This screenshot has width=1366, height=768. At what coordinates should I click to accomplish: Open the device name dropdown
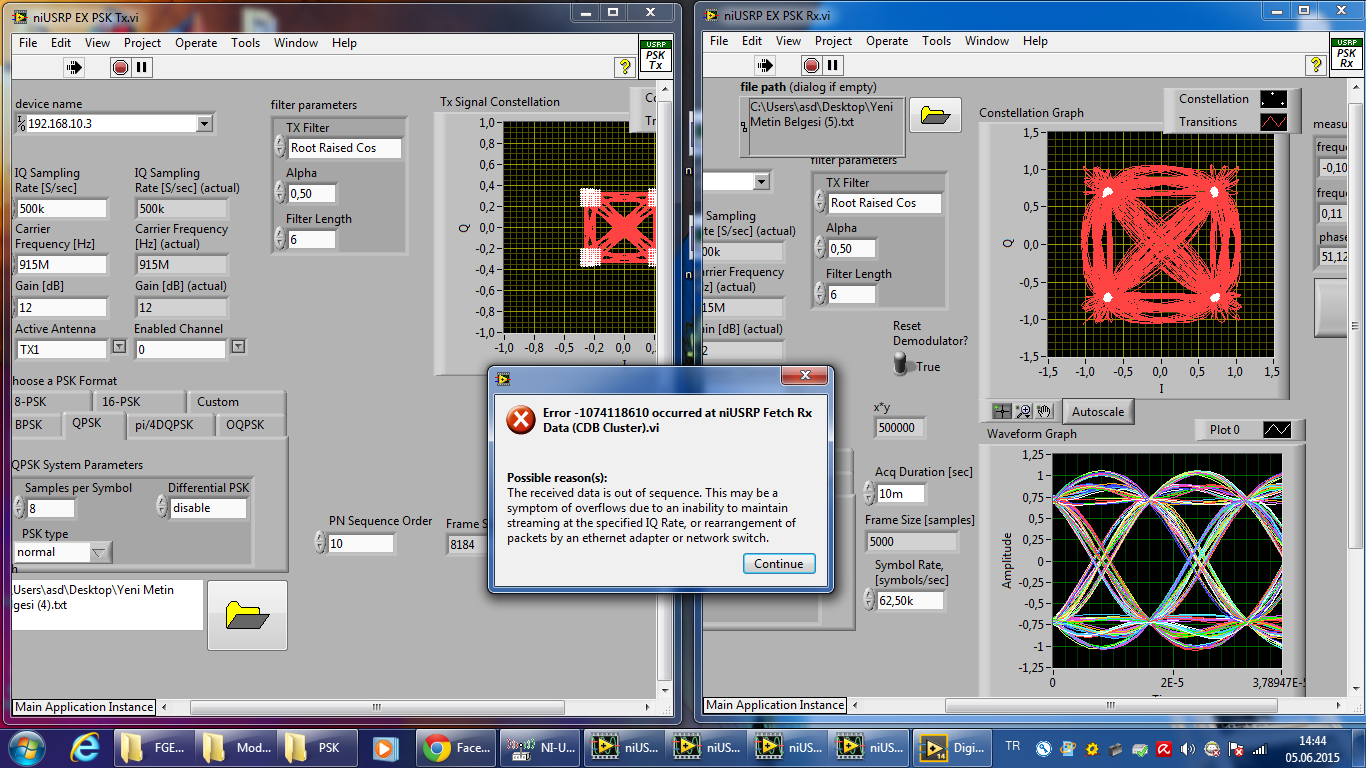click(x=204, y=123)
